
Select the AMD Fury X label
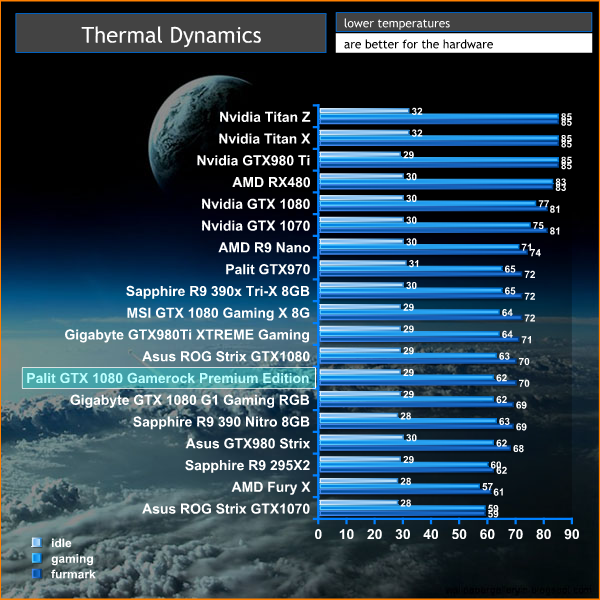[x=271, y=487]
